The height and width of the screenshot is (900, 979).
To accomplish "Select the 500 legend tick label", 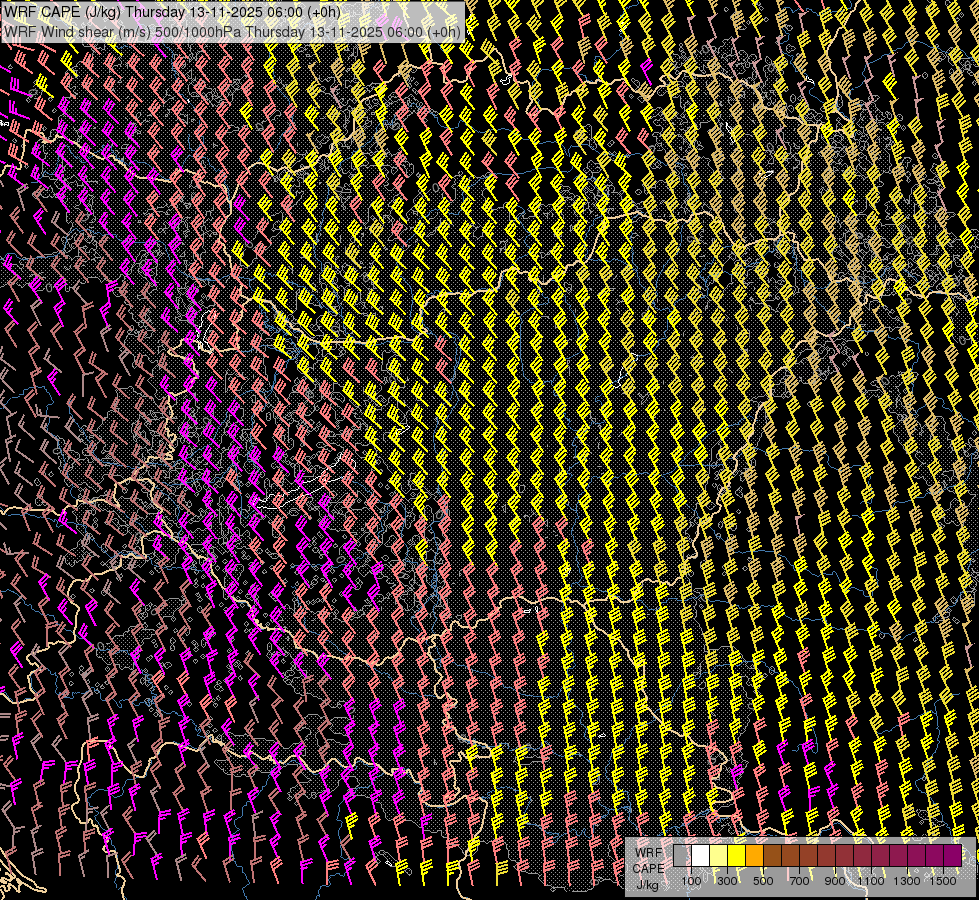I will pos(763,880).
